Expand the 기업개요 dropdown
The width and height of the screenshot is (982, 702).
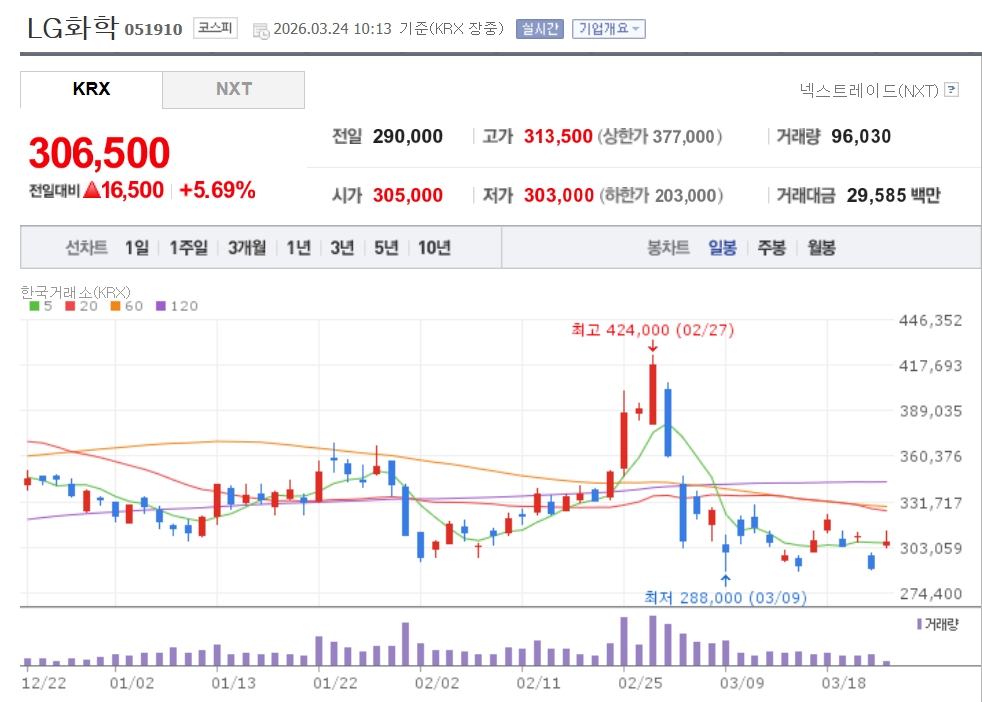[x=609, y=29]
